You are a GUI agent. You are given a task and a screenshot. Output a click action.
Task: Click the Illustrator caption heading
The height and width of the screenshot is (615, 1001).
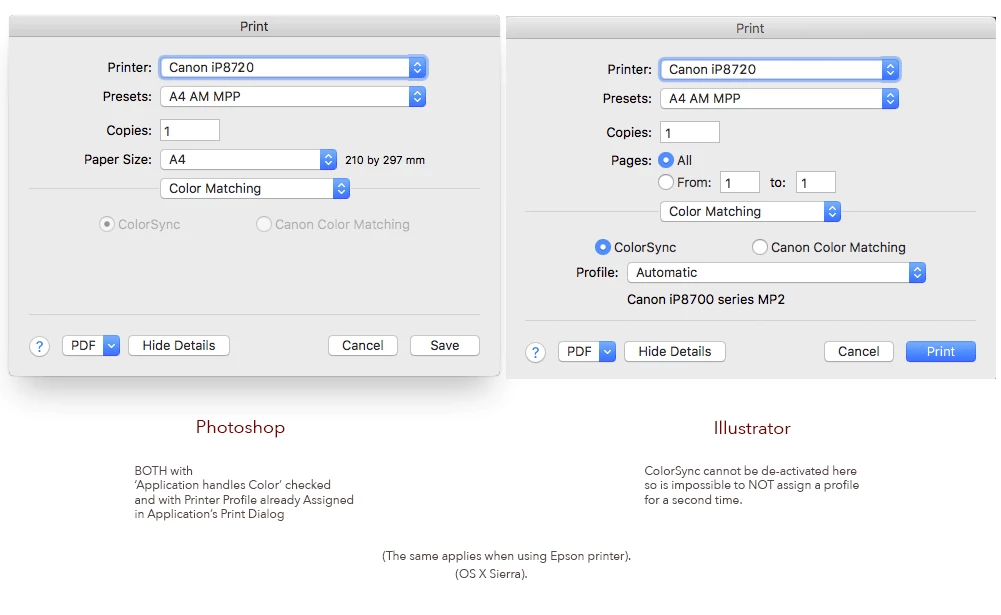(x=752, y=428)
